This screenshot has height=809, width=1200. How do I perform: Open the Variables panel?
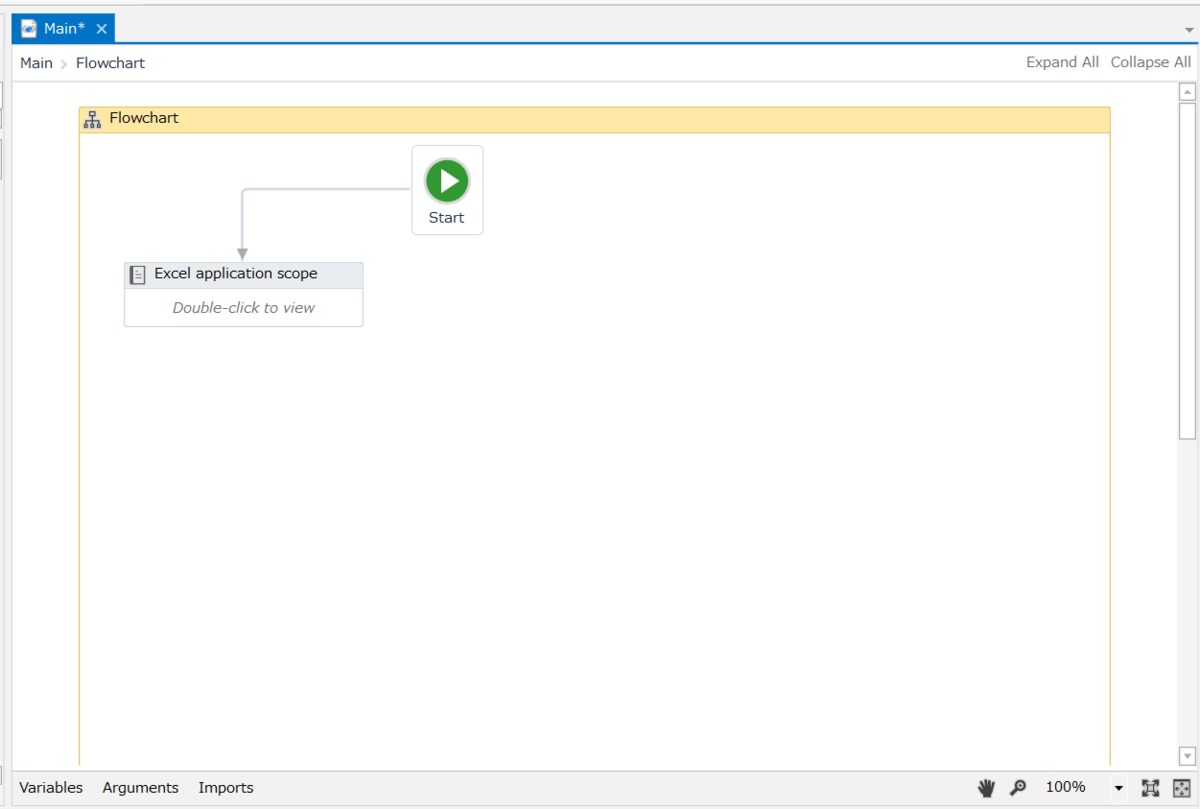click(x=51, y=788)
